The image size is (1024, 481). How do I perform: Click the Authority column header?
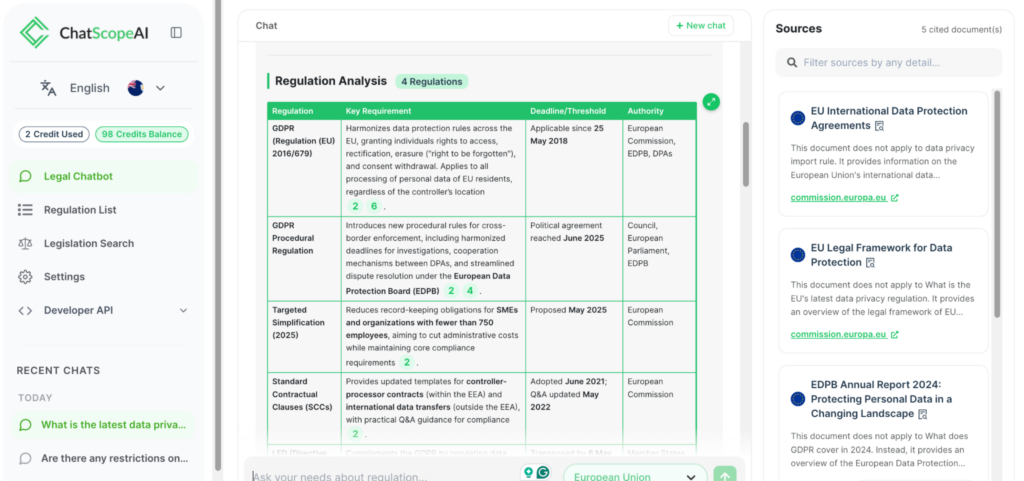(x=660, y=111)
